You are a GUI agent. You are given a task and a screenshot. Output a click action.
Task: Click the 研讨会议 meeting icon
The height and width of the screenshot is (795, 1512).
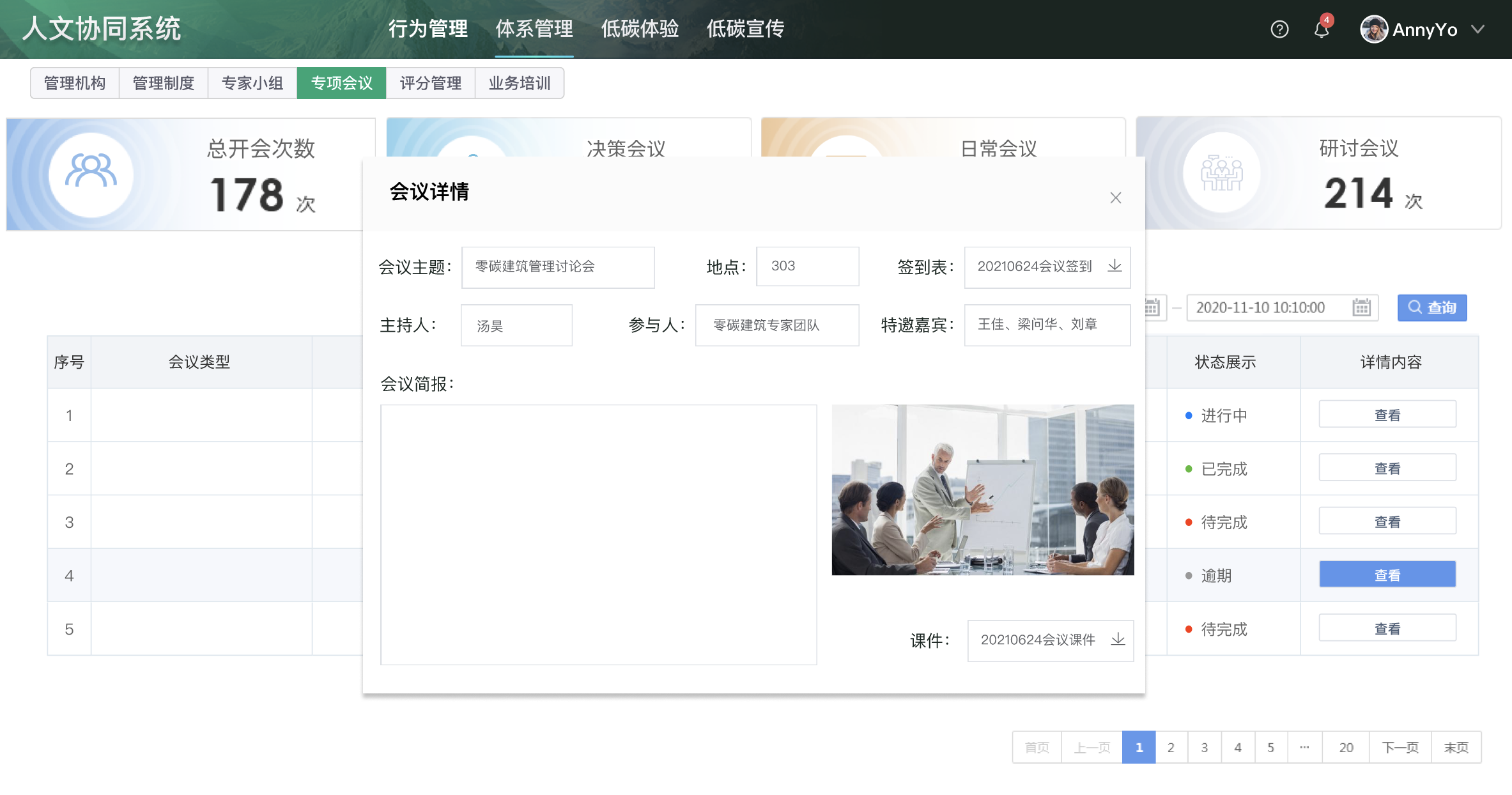(x=1221, y=173)
